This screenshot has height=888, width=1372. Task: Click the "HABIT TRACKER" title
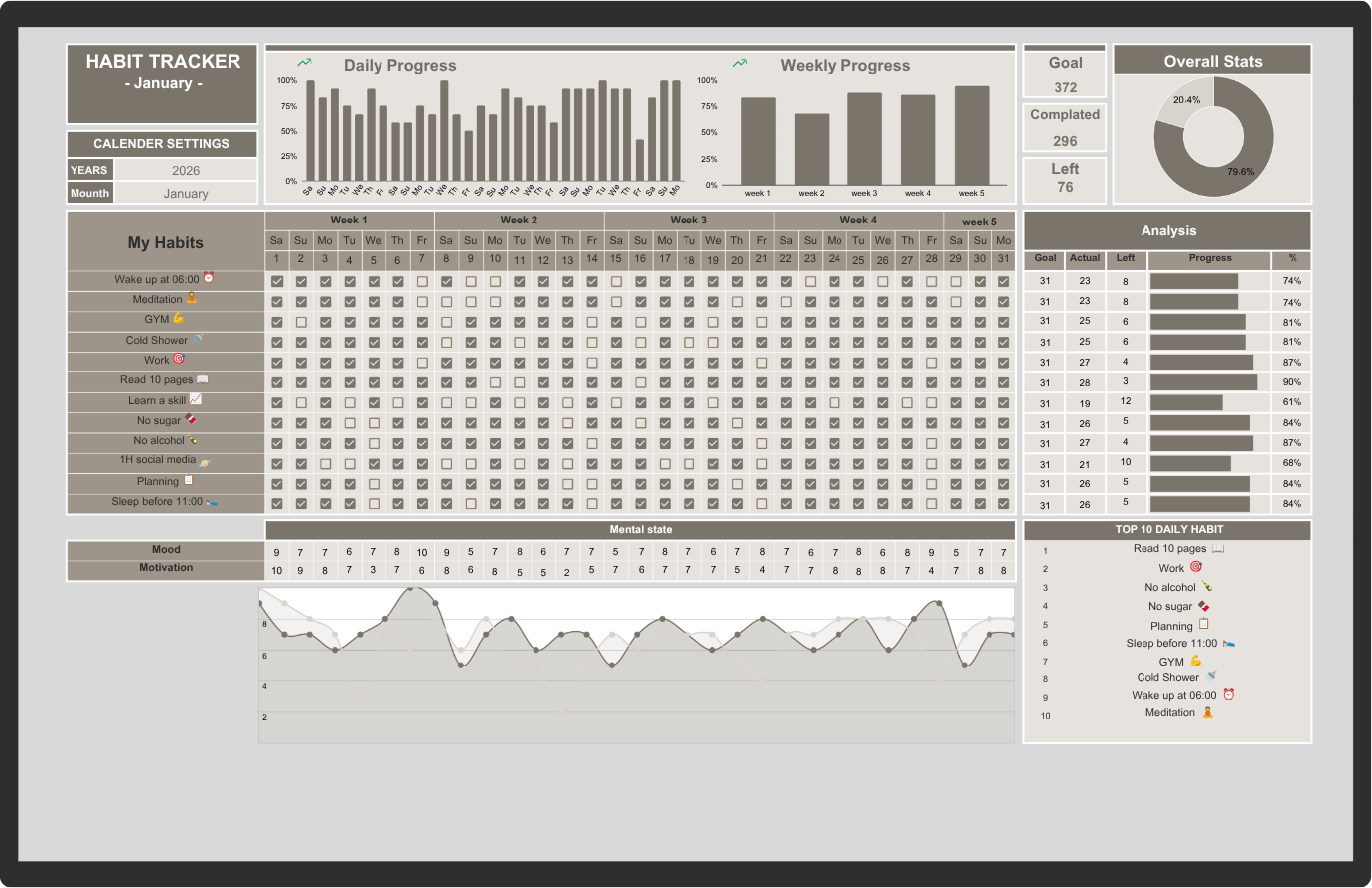(x=163, y=61)
